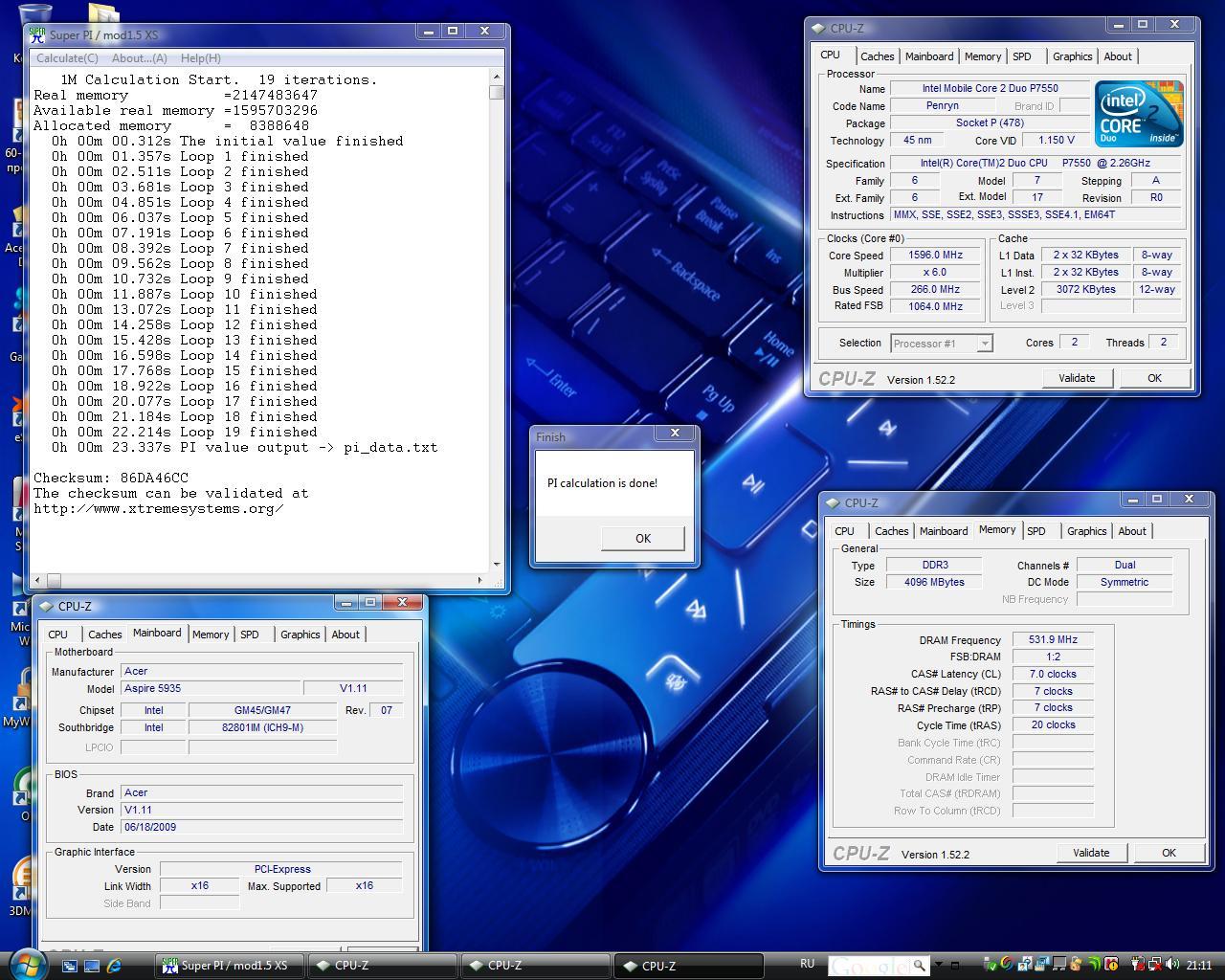
Task: Click OK in CPU-Z processor window
Action: pos(1154,378)
